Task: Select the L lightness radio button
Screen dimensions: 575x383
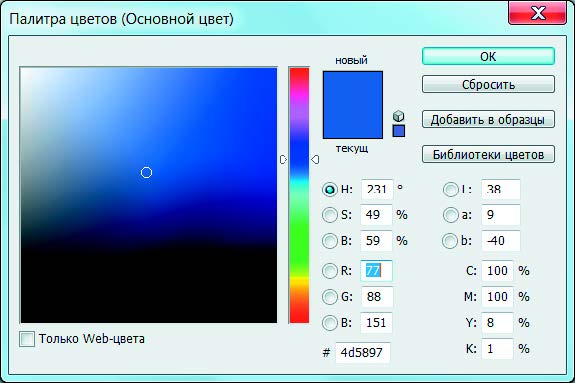Action: [450, 189]
